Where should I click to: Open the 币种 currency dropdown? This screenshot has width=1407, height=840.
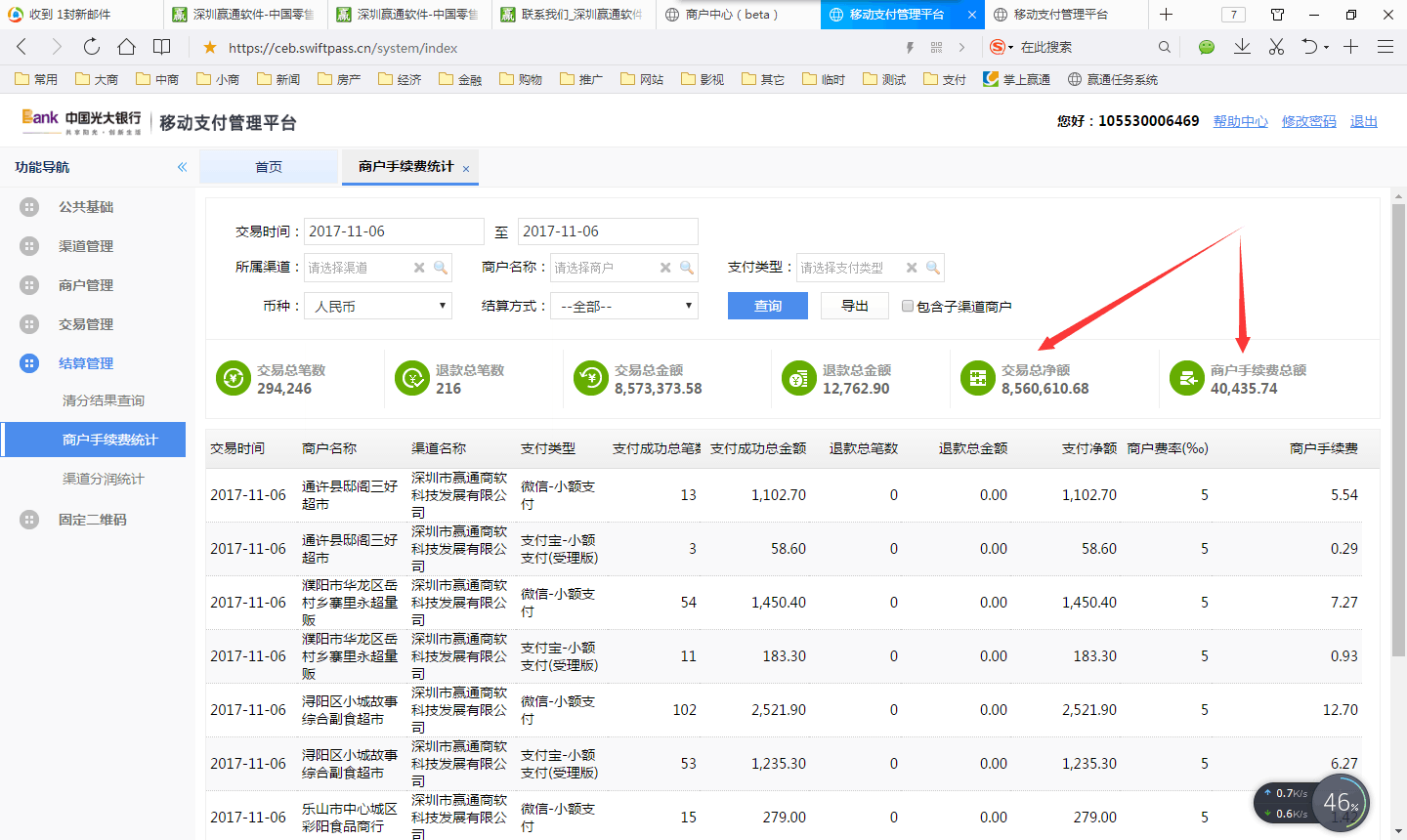[378, 306]
